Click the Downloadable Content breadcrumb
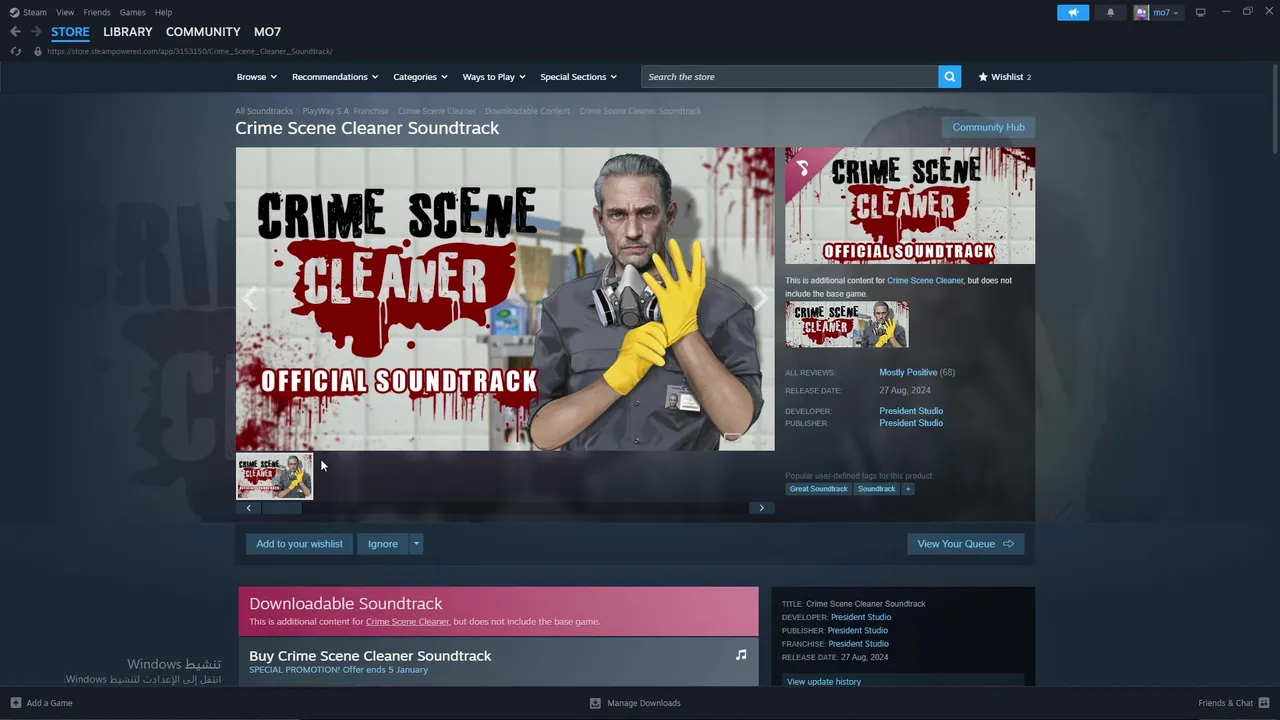This screenshot has height=720, width=1280. (527, 111)
